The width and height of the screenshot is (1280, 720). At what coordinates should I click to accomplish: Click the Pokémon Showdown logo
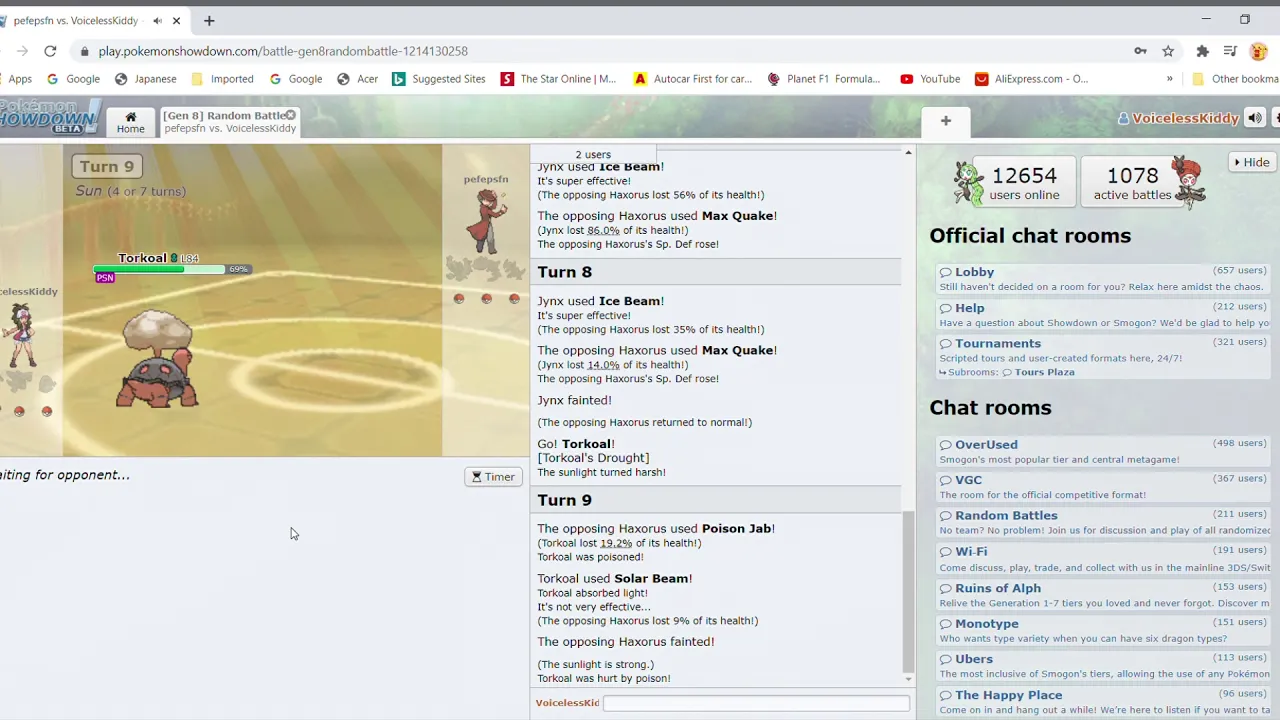48,116
